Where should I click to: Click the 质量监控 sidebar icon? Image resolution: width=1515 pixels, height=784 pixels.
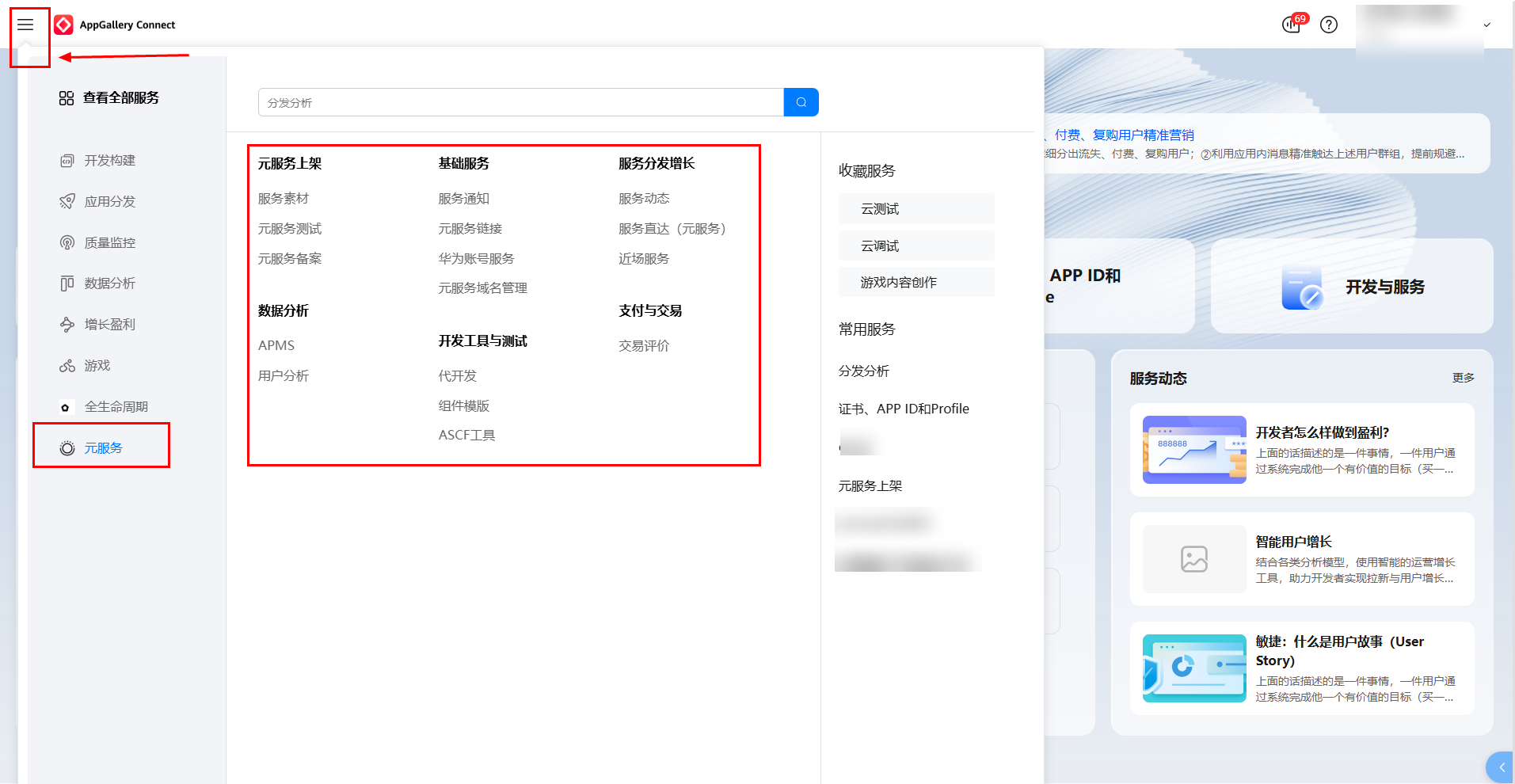click(67, 243)
